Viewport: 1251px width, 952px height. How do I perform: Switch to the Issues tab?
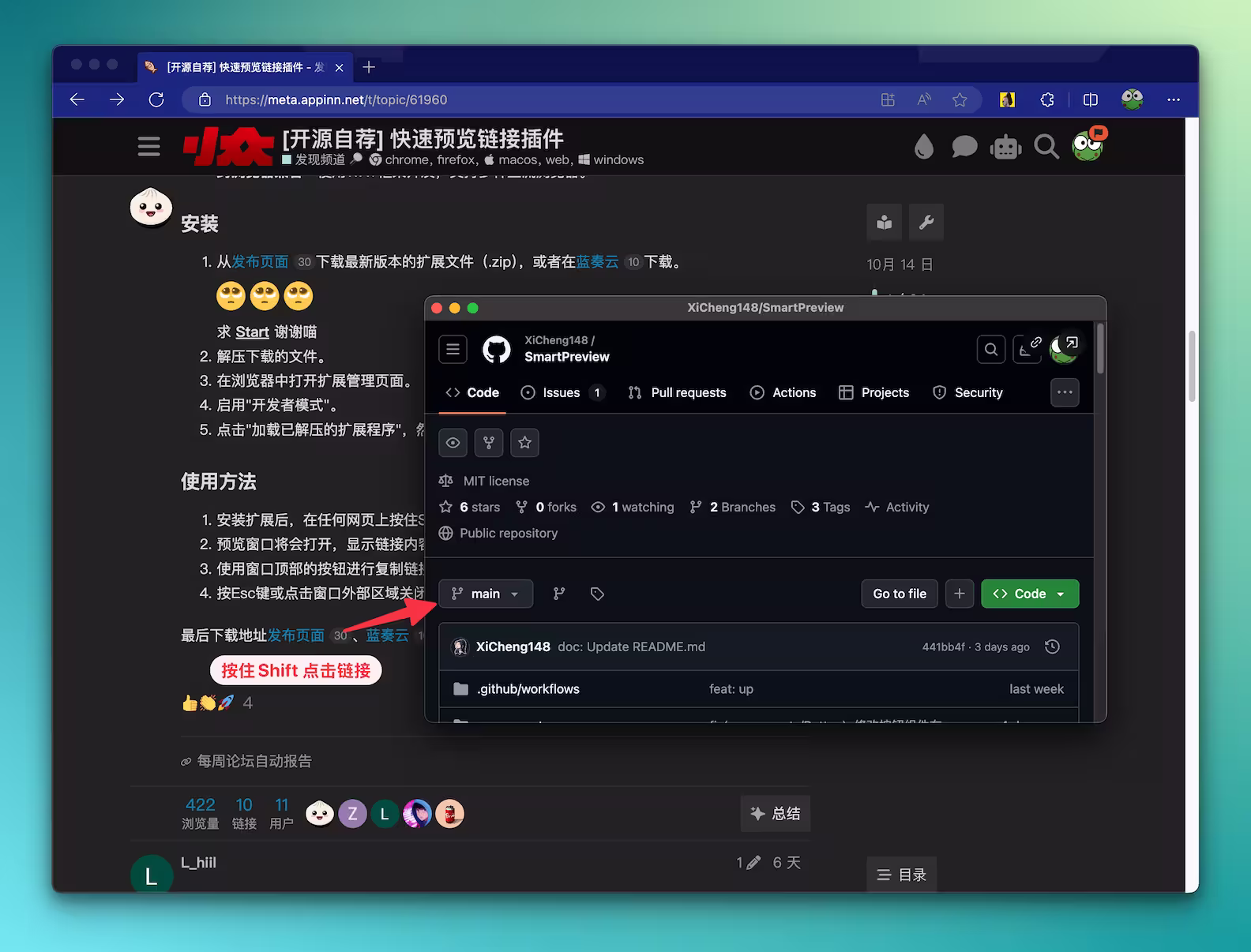(562, 392)
